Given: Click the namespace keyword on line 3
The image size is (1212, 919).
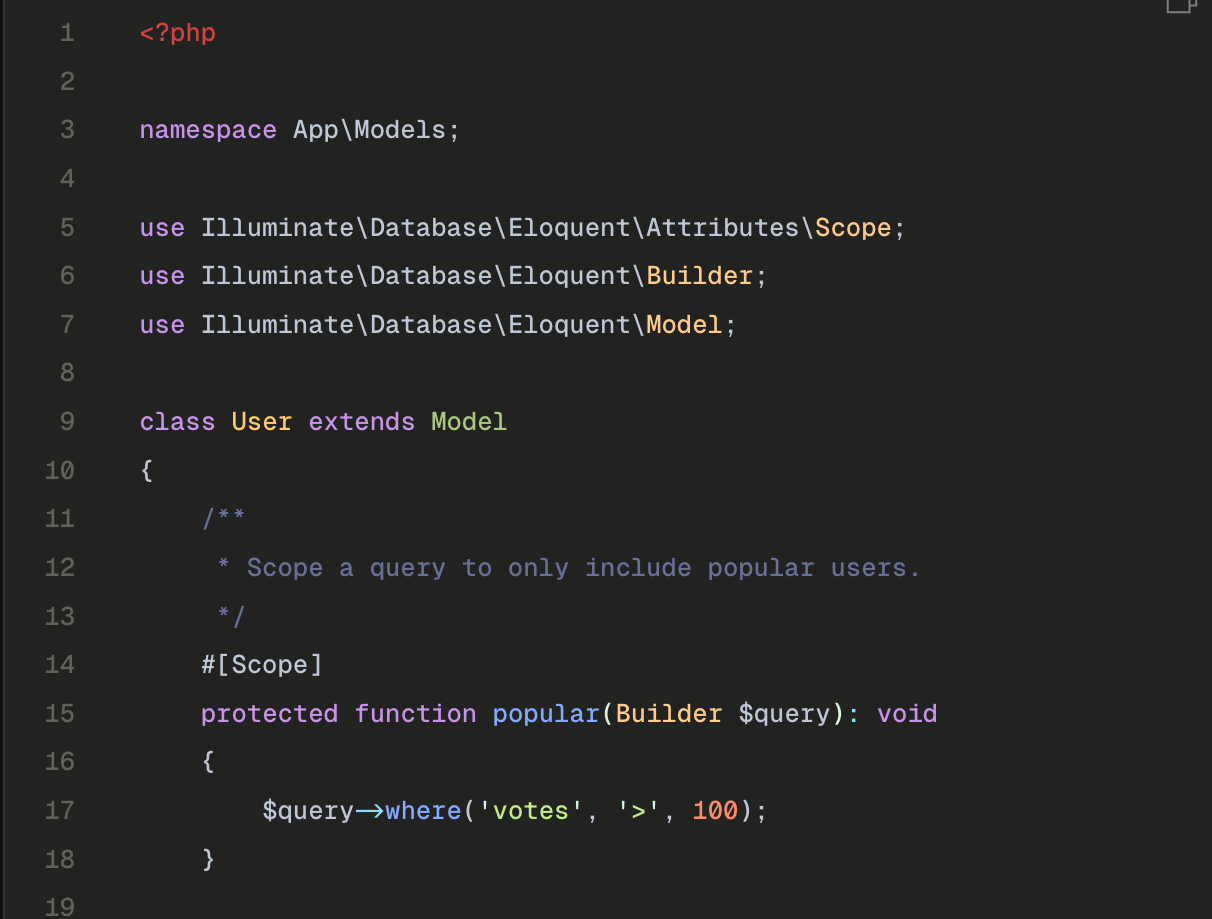Looking at the screenshot, I should coord(208,130).
